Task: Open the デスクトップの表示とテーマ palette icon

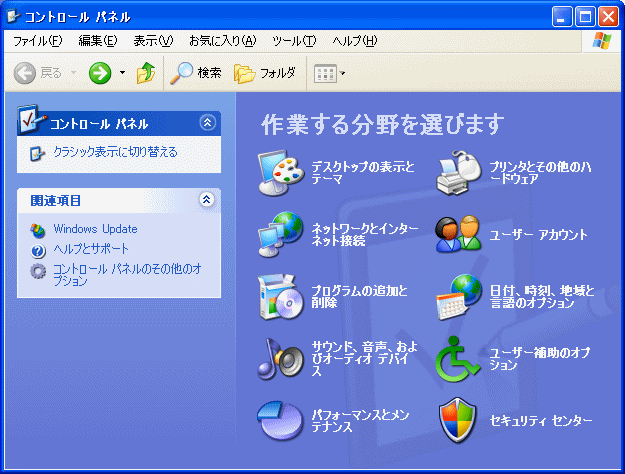Action: click(280, 172)
